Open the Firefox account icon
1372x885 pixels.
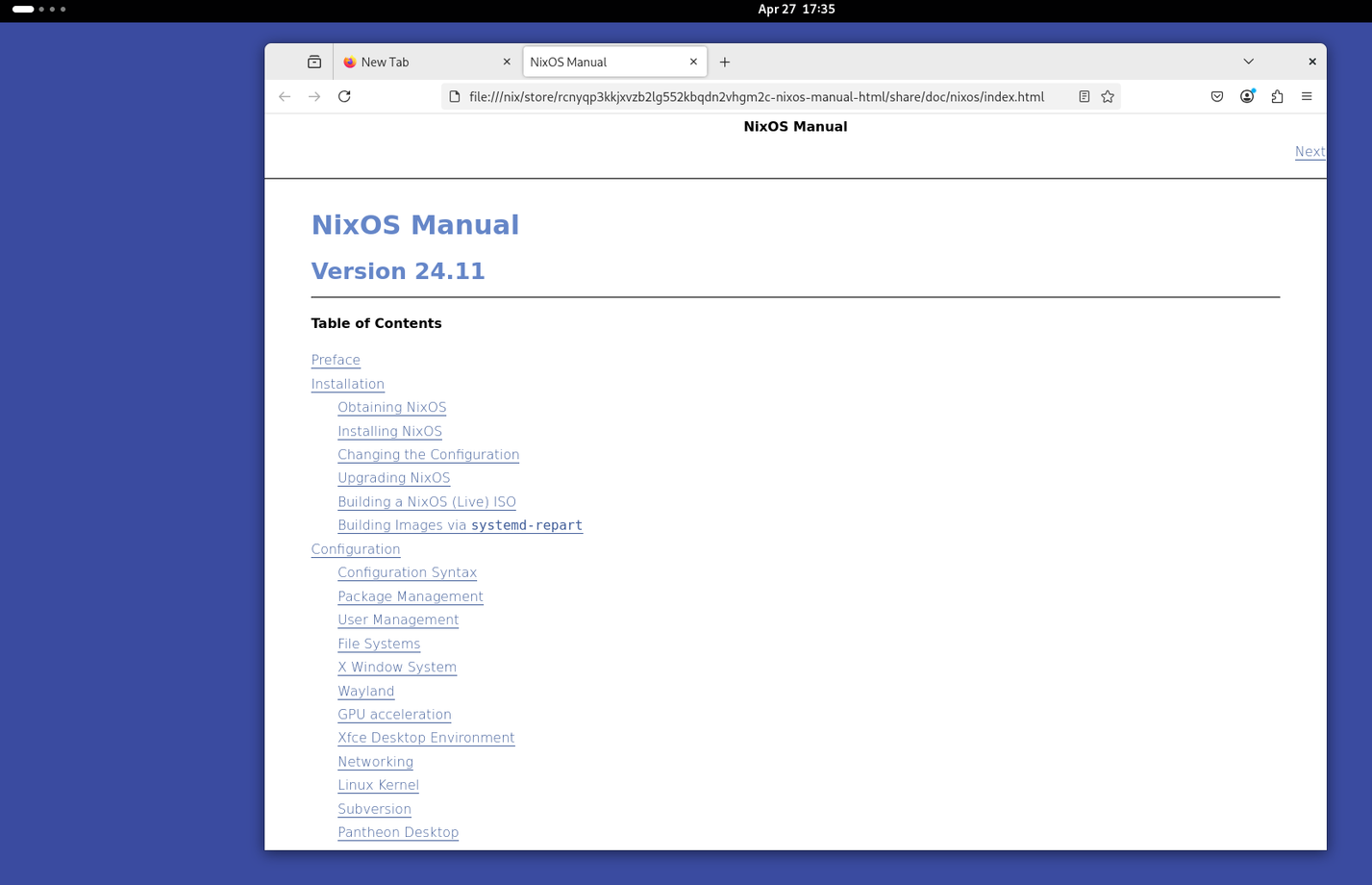(1247, 96)
